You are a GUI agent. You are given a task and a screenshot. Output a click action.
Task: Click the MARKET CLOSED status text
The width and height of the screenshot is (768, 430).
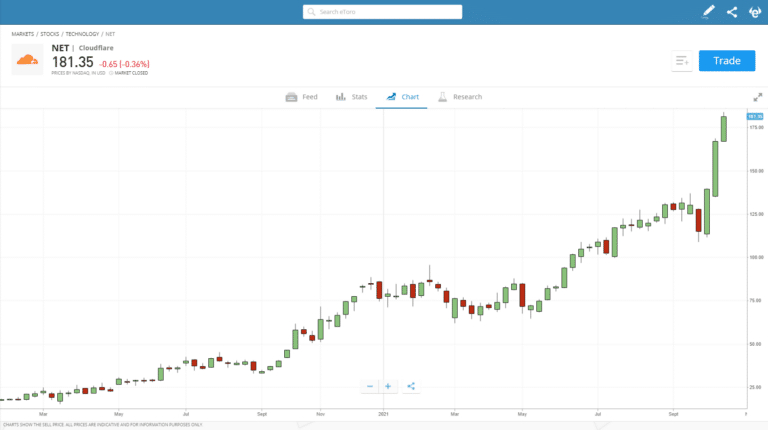[x=131, y=73]
